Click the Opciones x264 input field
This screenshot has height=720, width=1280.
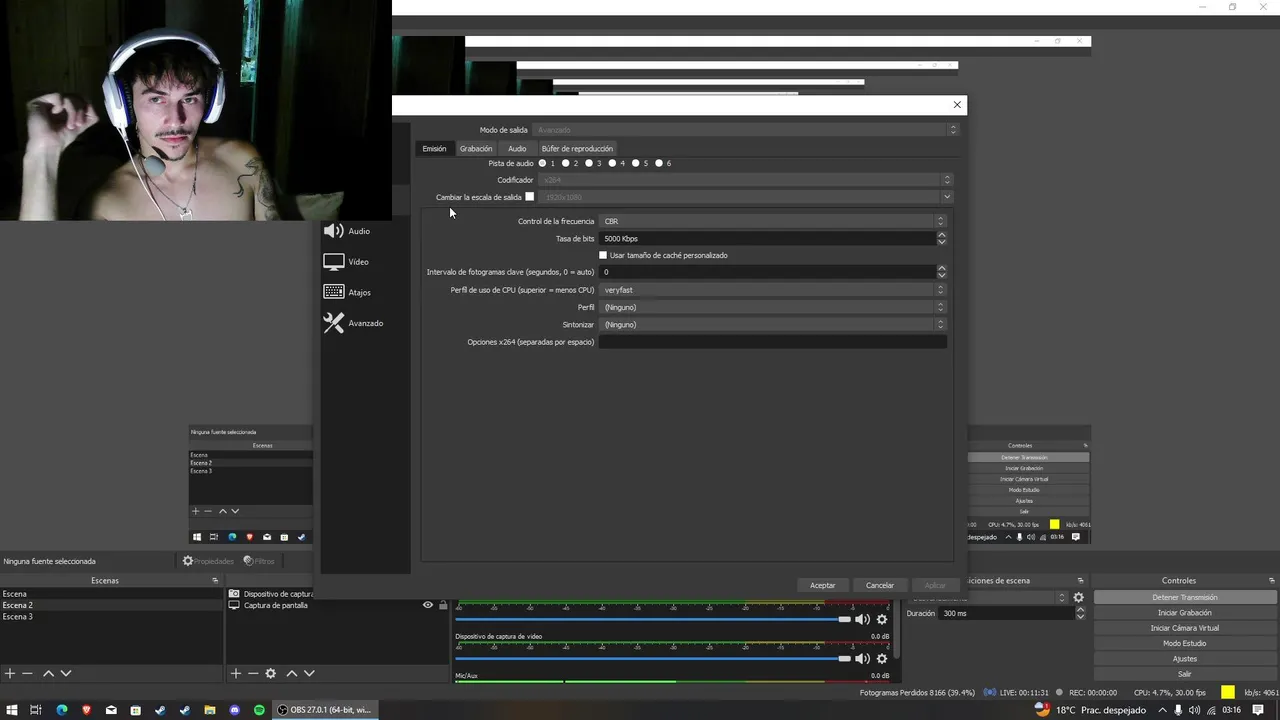tap(773, 342)
